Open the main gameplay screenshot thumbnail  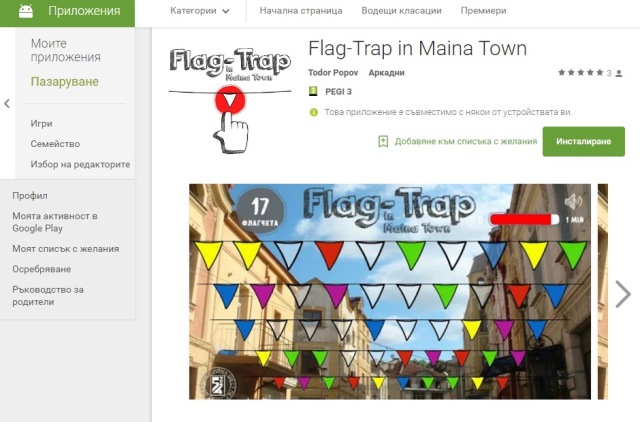point(390,291)
